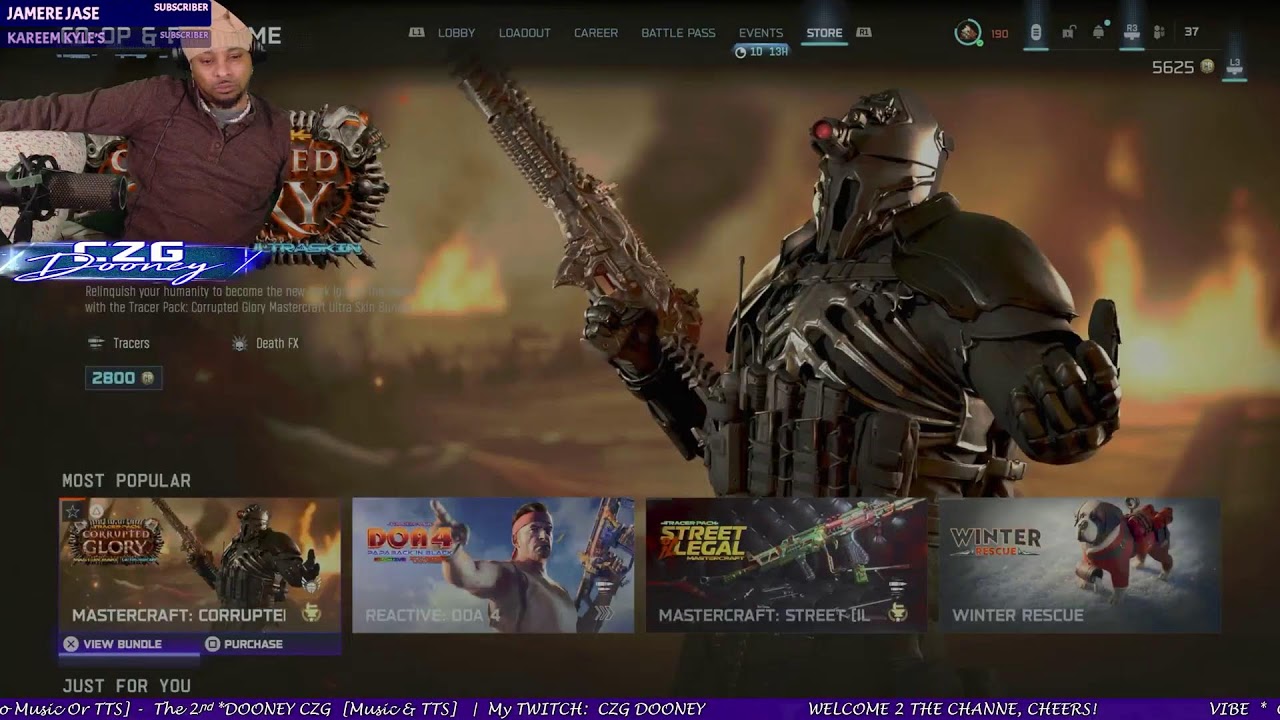The height and width of the screenshot is (720, 1280).
Task: Click the cross button icon for View Bundle
Action: 71,644
